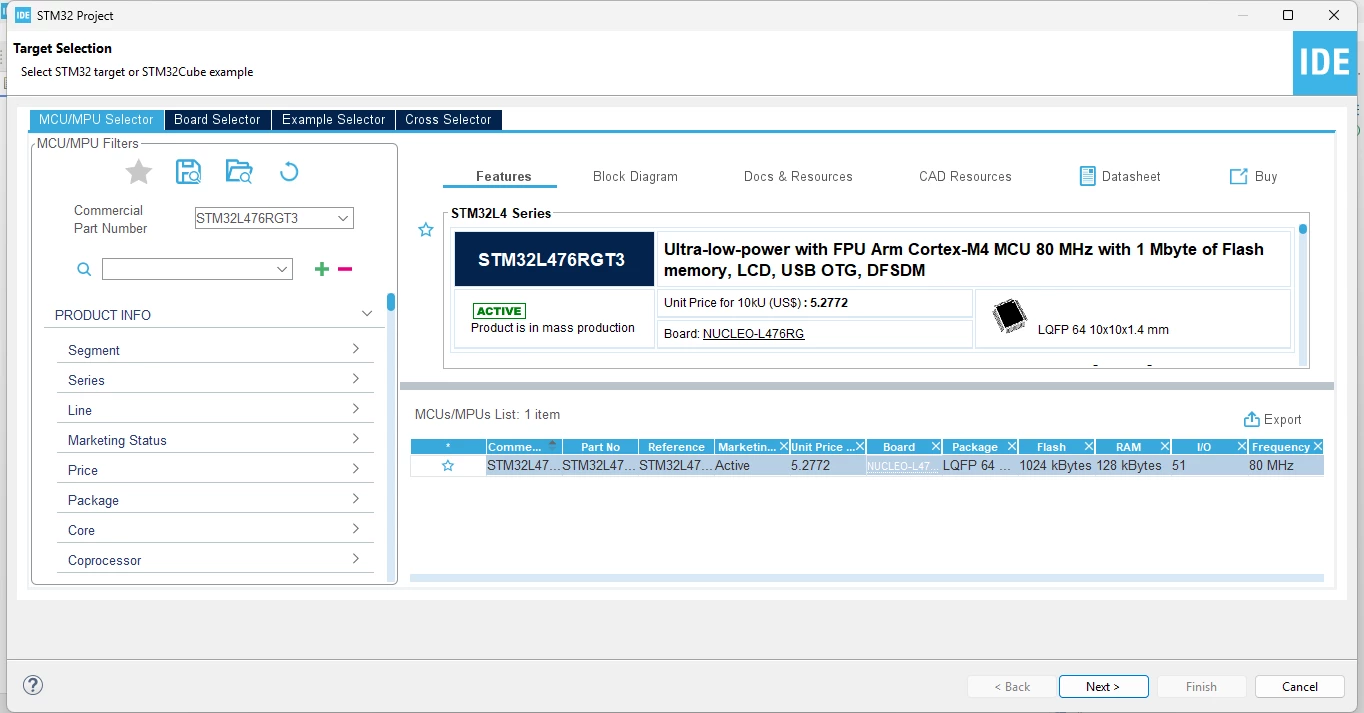Open Commercial Part Number dropdown
This screenshot has width=1364, height=713.
[x=343, y=218]
